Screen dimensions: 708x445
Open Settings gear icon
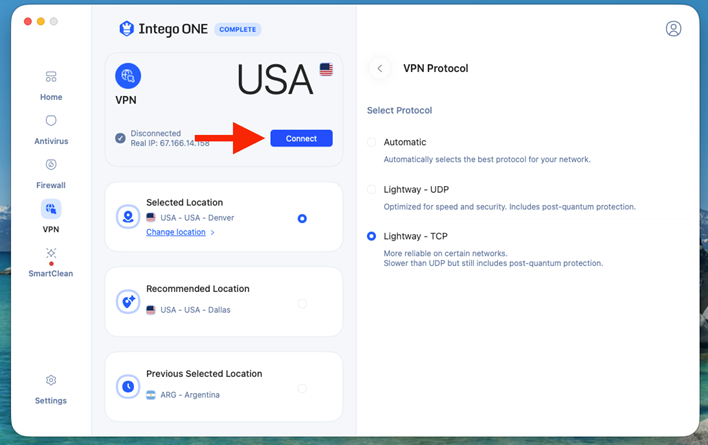pos(51,380)
